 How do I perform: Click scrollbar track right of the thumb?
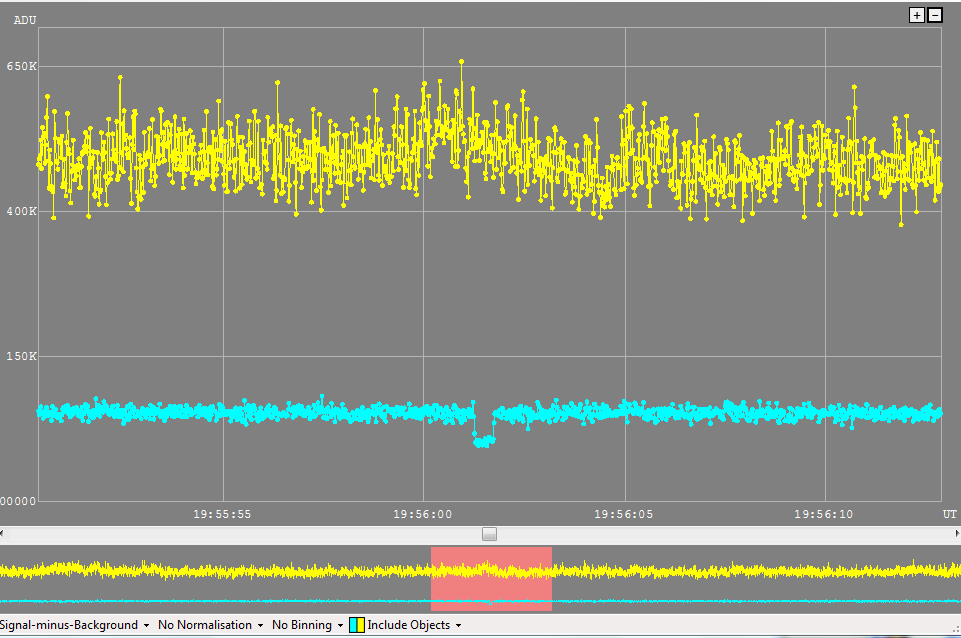pos(720,534)
